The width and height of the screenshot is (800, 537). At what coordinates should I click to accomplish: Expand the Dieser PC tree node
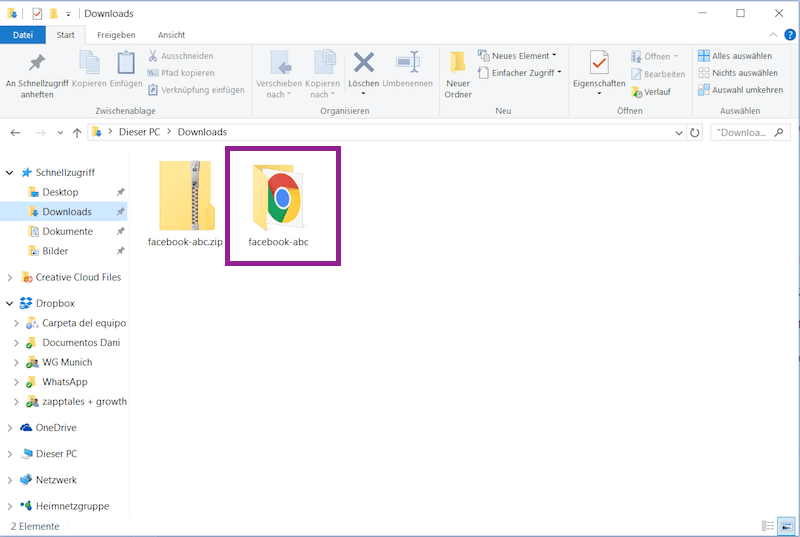pyautogui.click(x=9, y=454)
